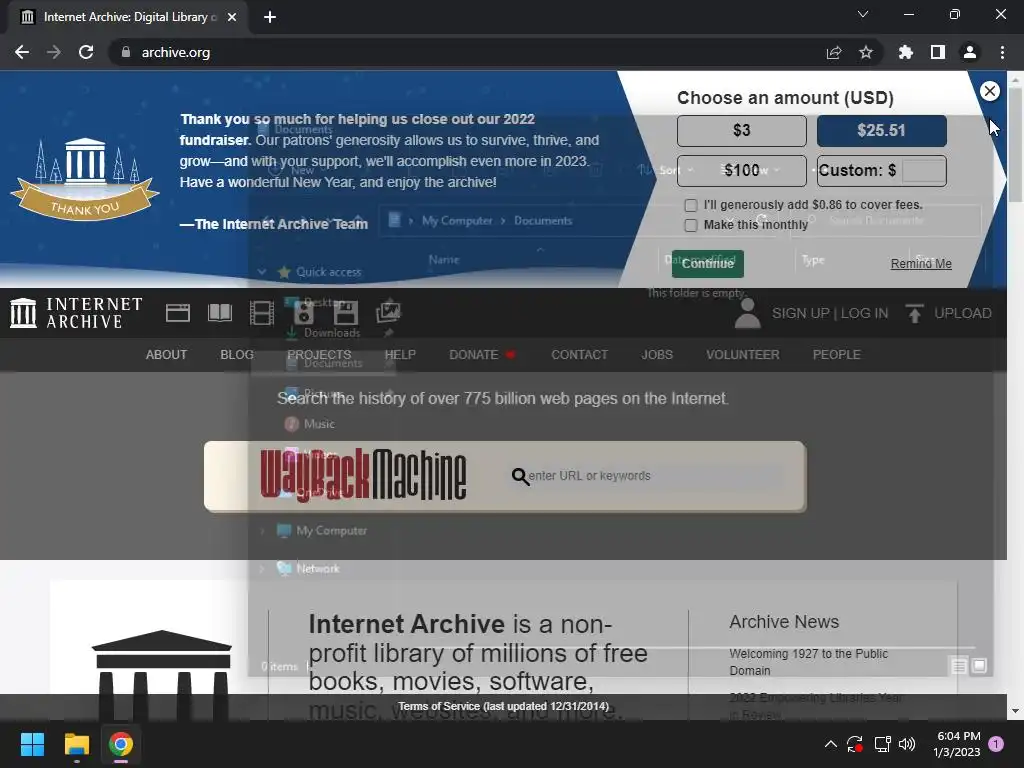Open a new browser tab
Image resolution: width=1024 pixels, height=768 pixels.
(270, 17)
